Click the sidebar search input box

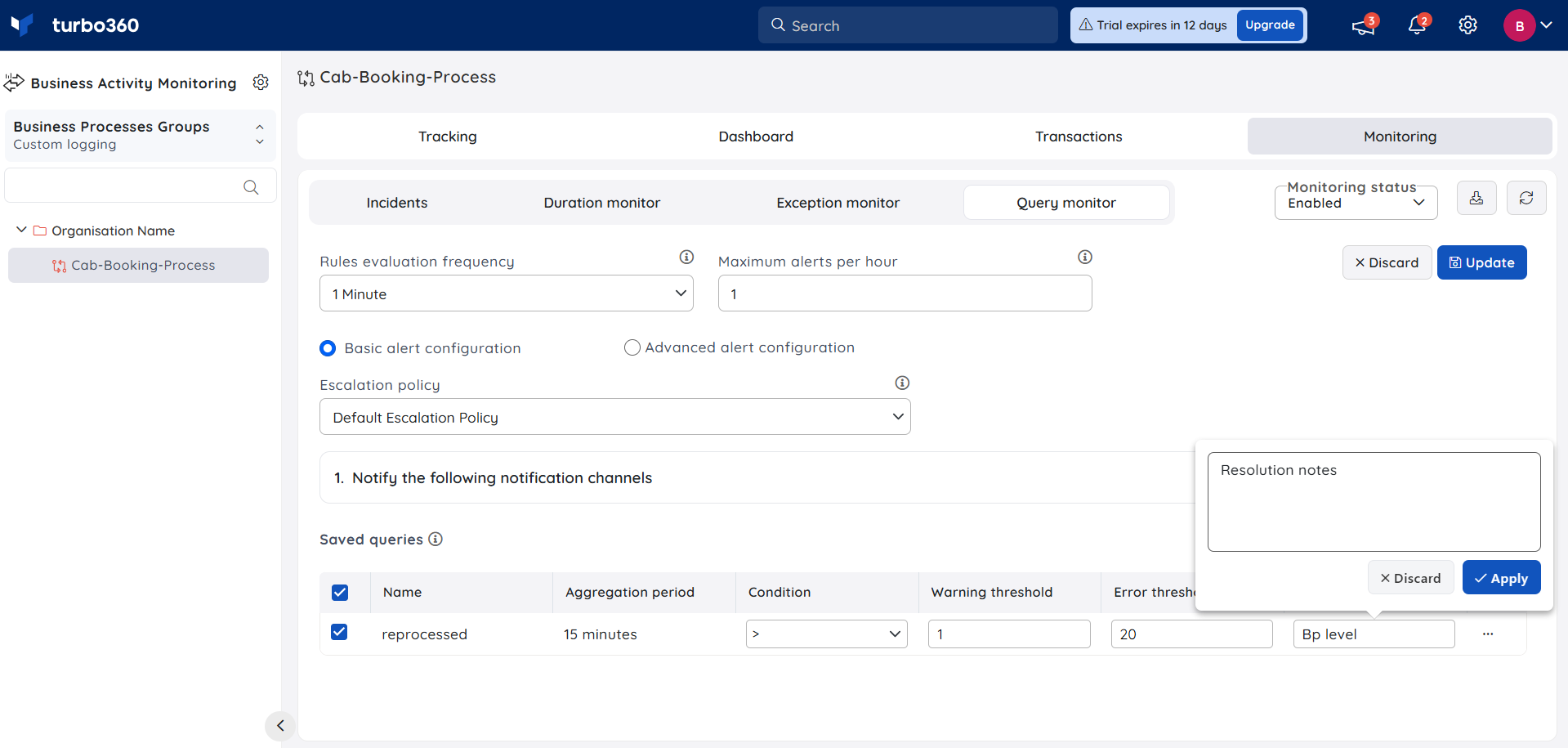click(x=141, y=186)
